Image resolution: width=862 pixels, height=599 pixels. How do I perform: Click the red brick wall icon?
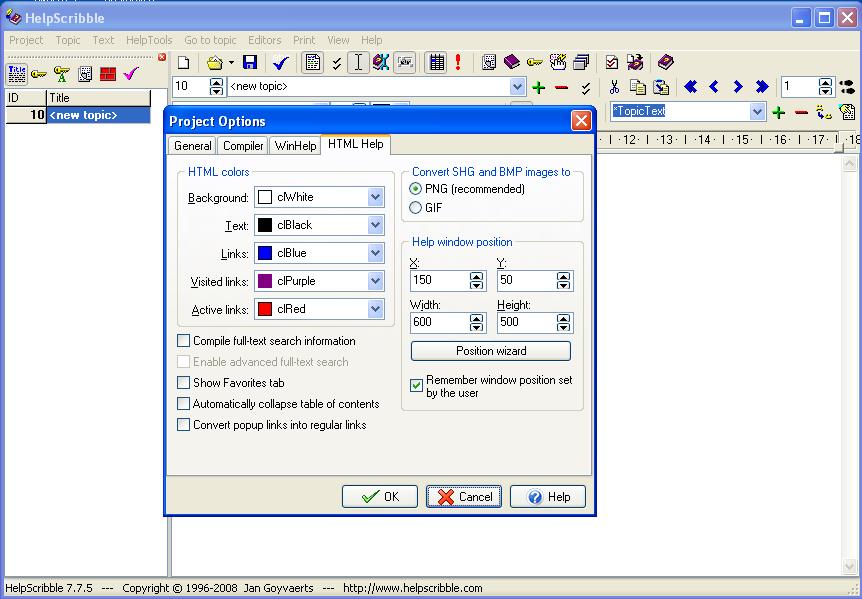point(108,74)
